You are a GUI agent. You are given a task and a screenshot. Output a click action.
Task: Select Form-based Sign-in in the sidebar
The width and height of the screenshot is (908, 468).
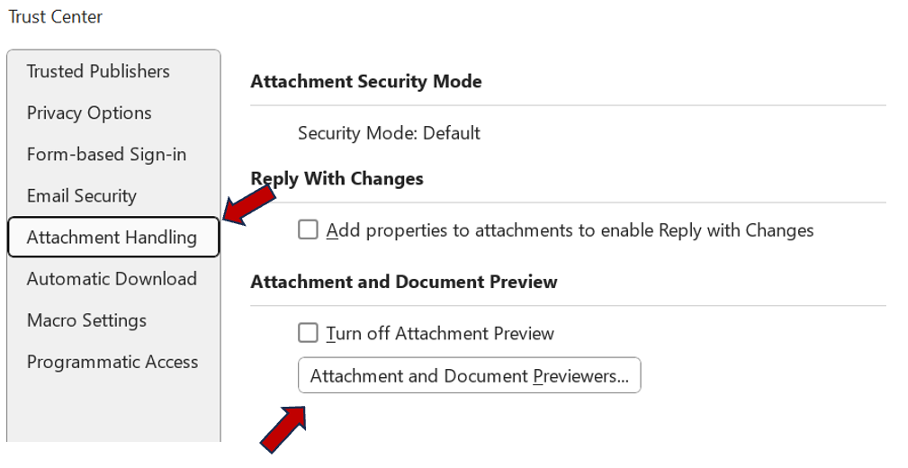click(x=106, y=154)
